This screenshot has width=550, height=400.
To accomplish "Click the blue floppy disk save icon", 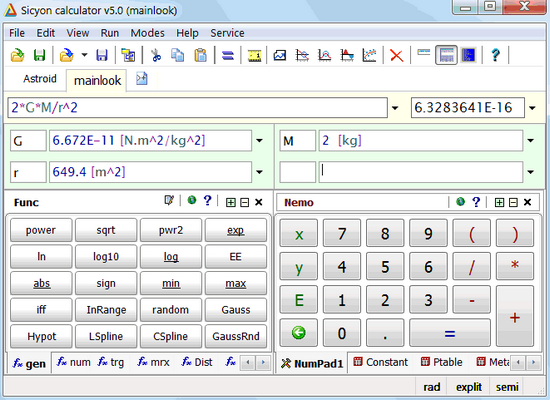I will [102, 55].
